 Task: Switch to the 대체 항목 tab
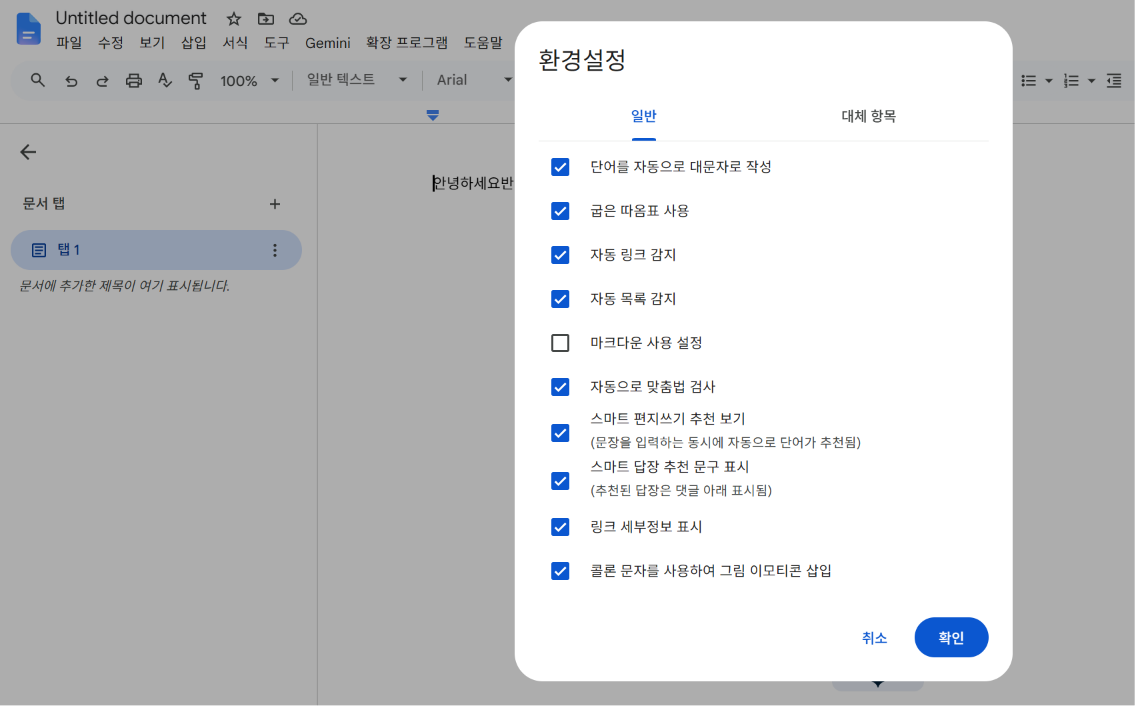point(869,116)
